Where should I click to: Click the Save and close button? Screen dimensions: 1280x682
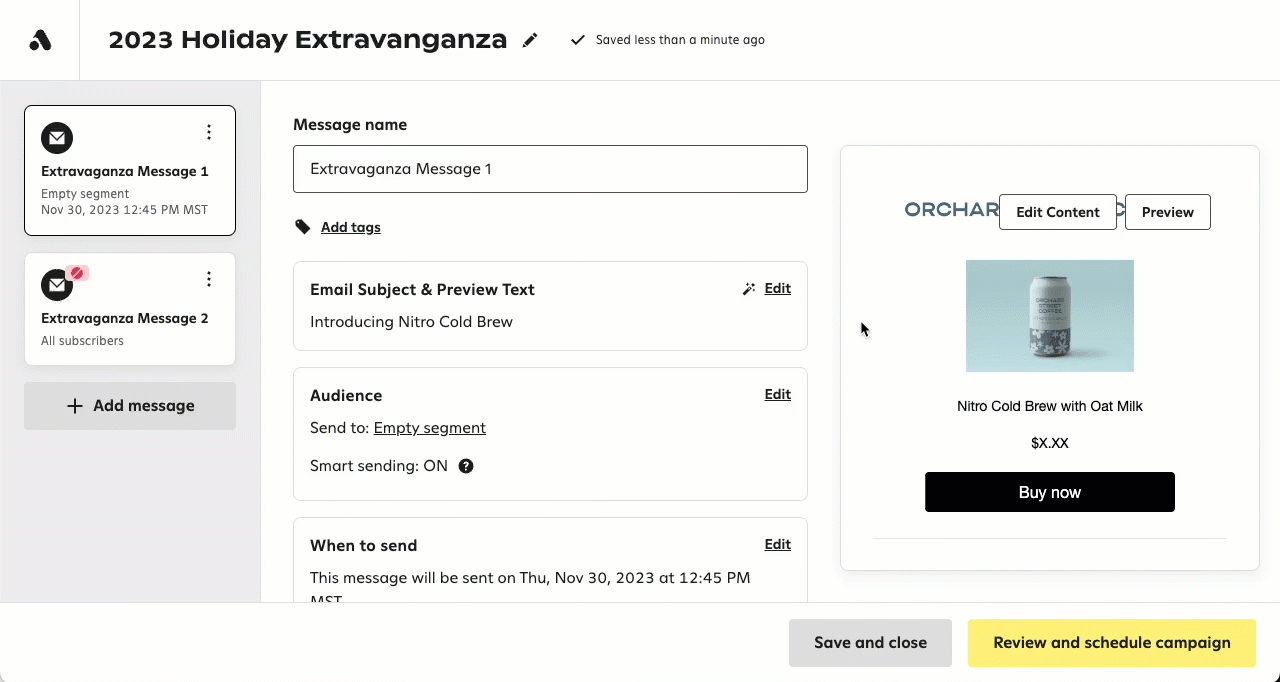(x=870, y=643)
